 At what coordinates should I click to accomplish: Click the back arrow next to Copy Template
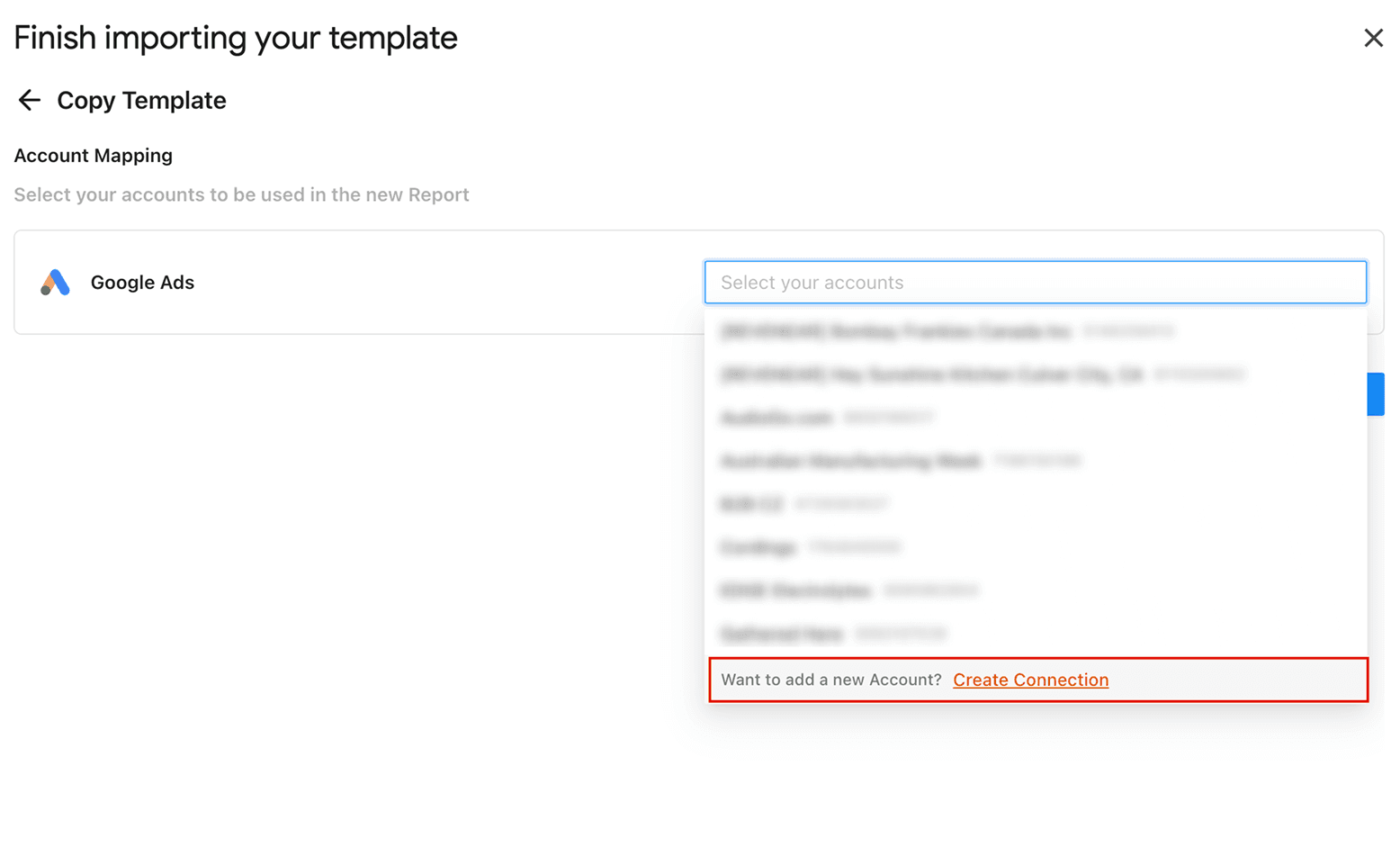pyautogui.click(x=30, y=100)
